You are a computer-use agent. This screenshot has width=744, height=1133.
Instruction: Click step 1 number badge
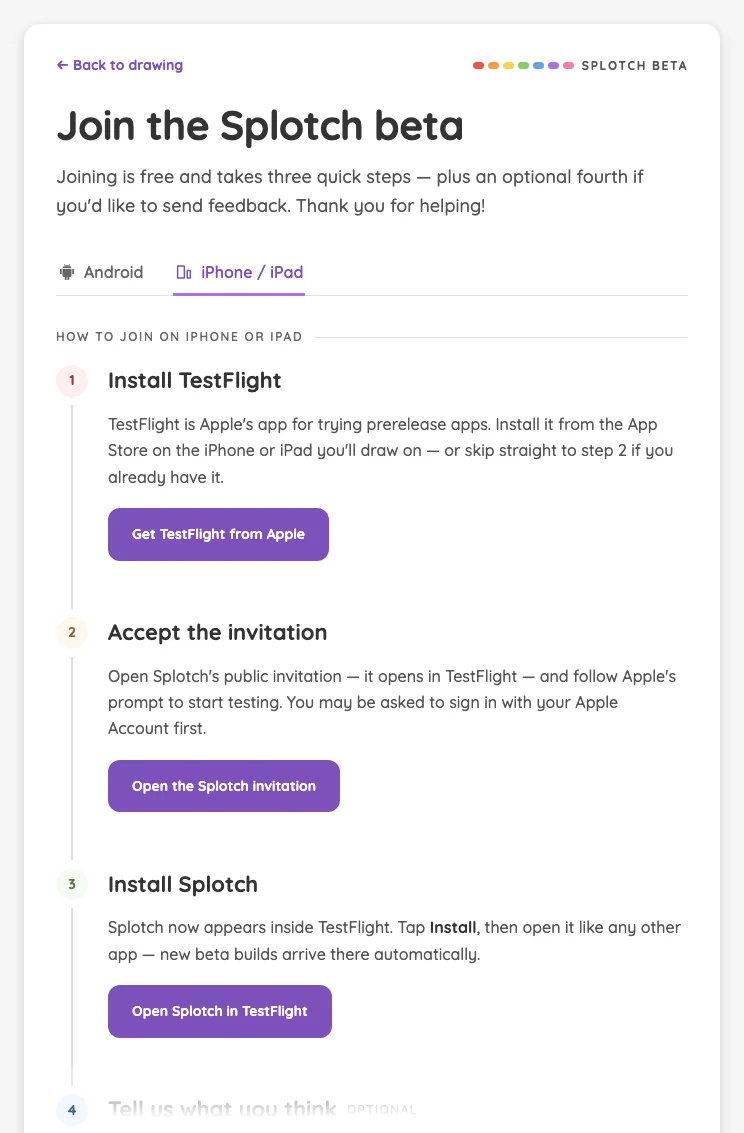click(72, 380)
